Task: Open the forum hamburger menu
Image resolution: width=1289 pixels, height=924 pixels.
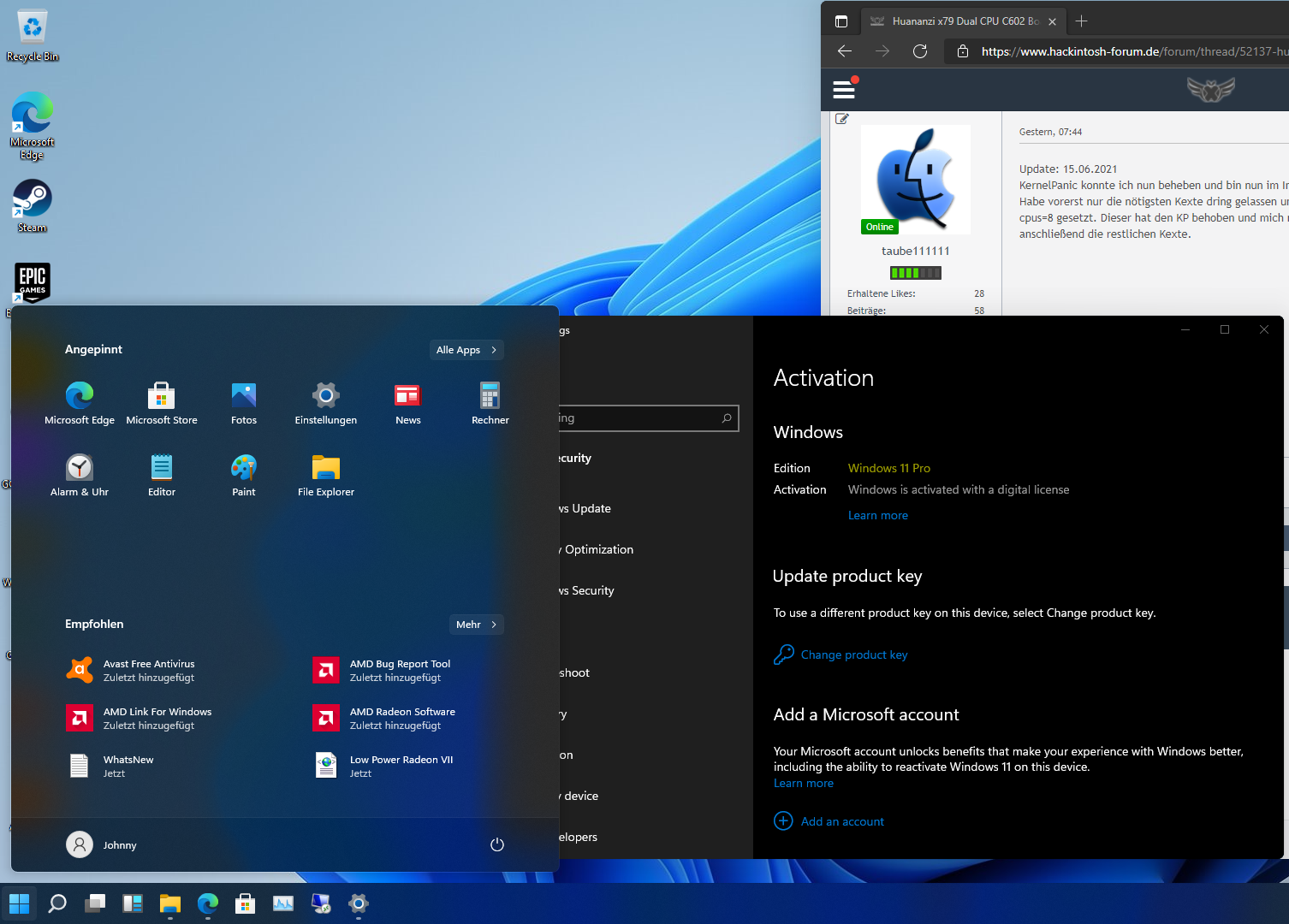Action: tap(844, 89)
